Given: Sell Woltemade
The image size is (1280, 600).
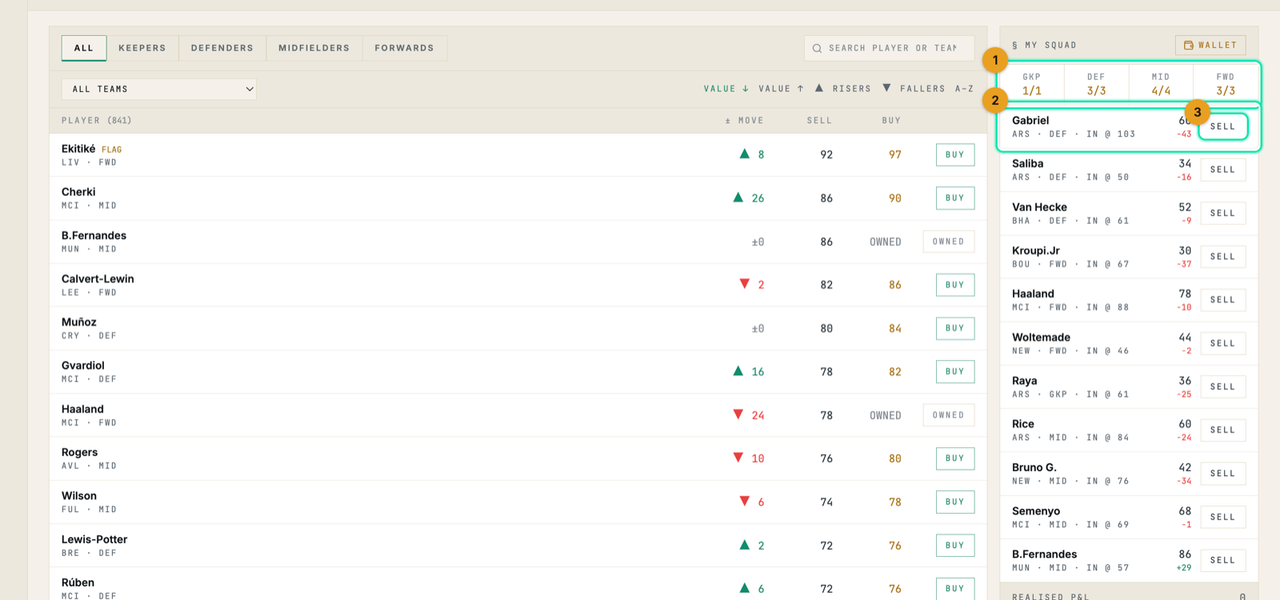Looking at the screenshot, I should [1223, 343].
